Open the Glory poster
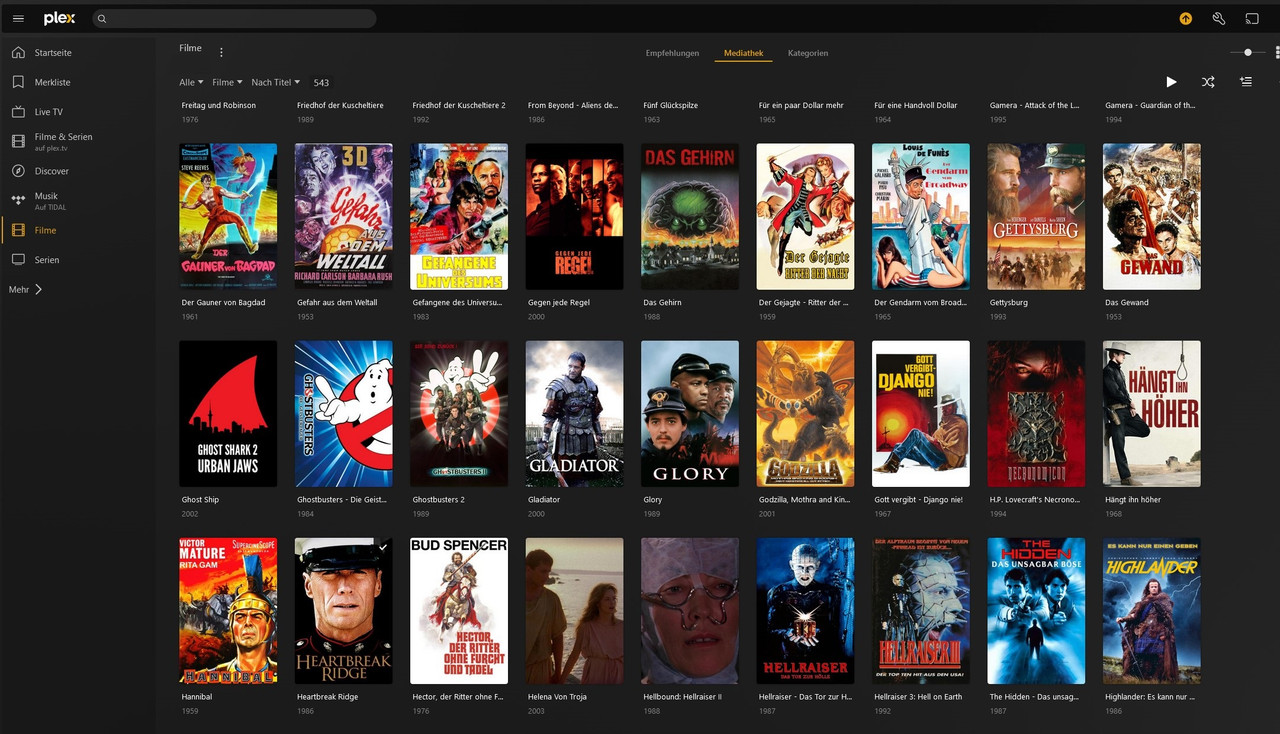This screenshot has height=734, width=1280. pos(690,413)
